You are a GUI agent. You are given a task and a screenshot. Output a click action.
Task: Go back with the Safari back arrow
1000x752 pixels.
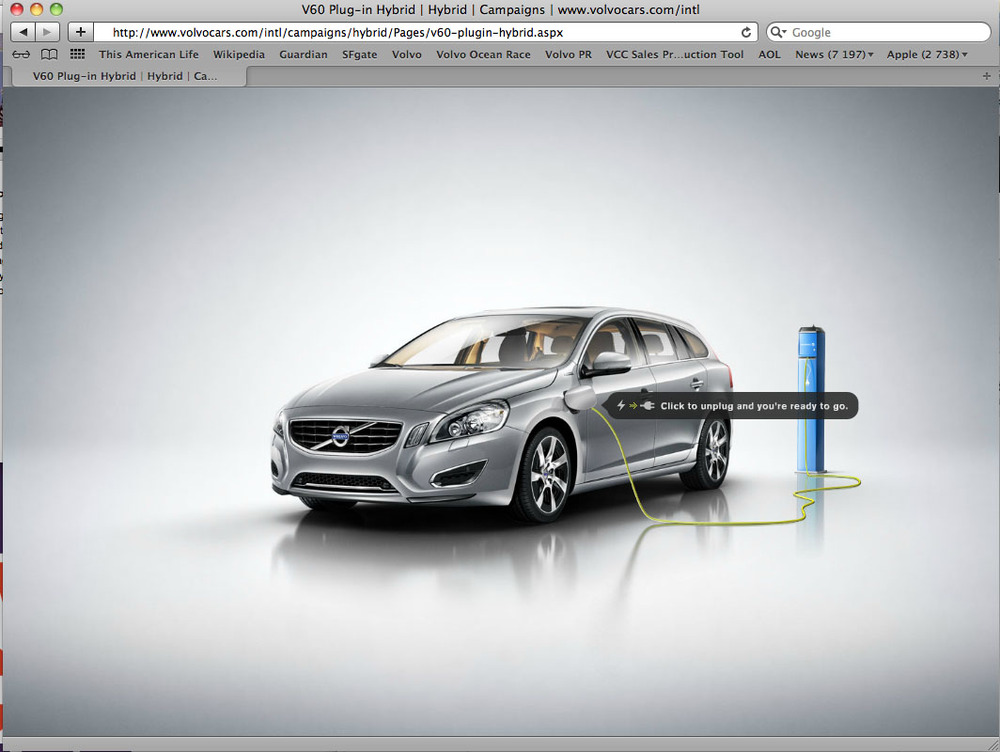click(x=24, y=32)
